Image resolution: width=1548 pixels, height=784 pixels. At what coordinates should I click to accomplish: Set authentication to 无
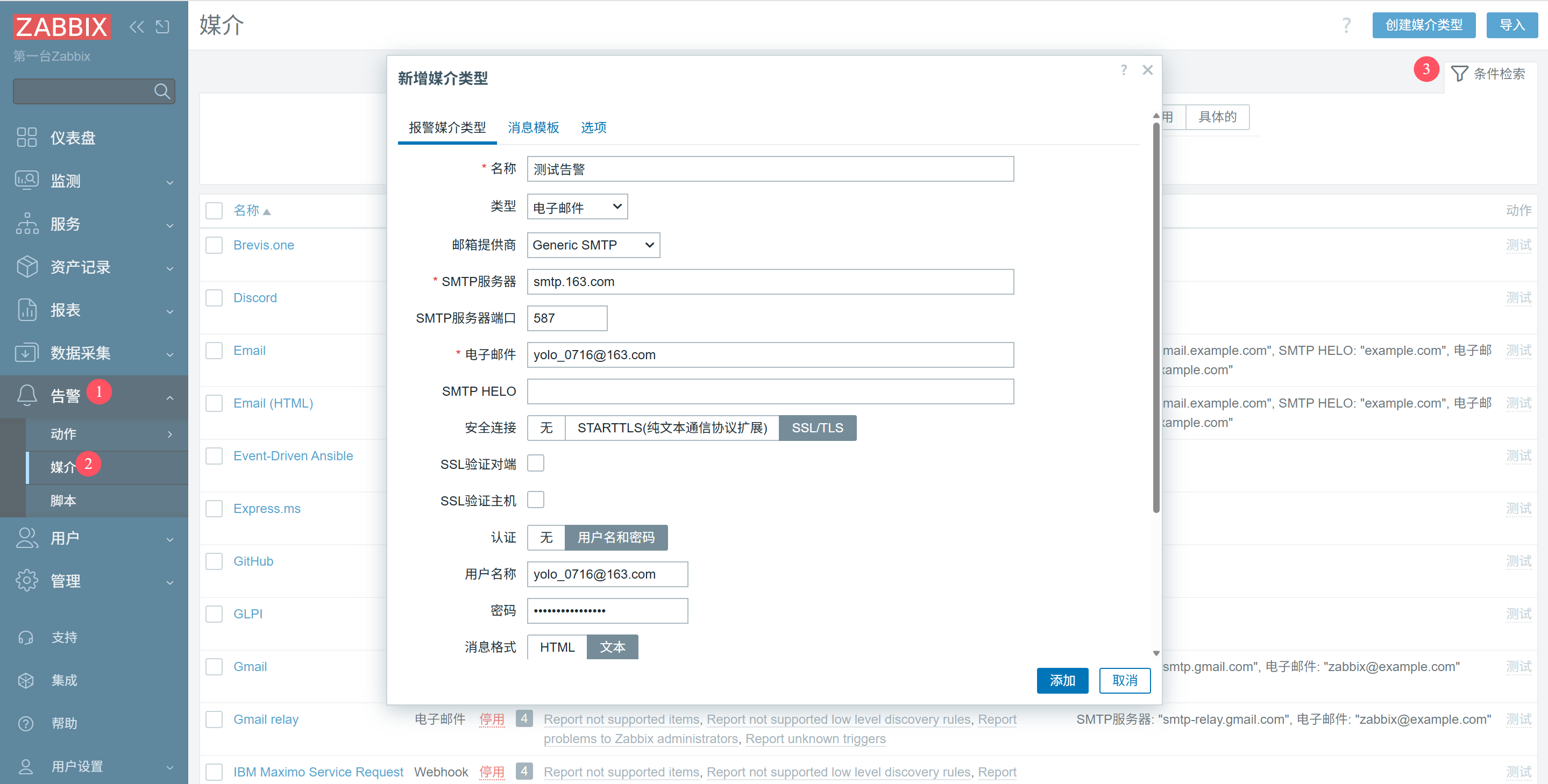[x=546, y=537]
